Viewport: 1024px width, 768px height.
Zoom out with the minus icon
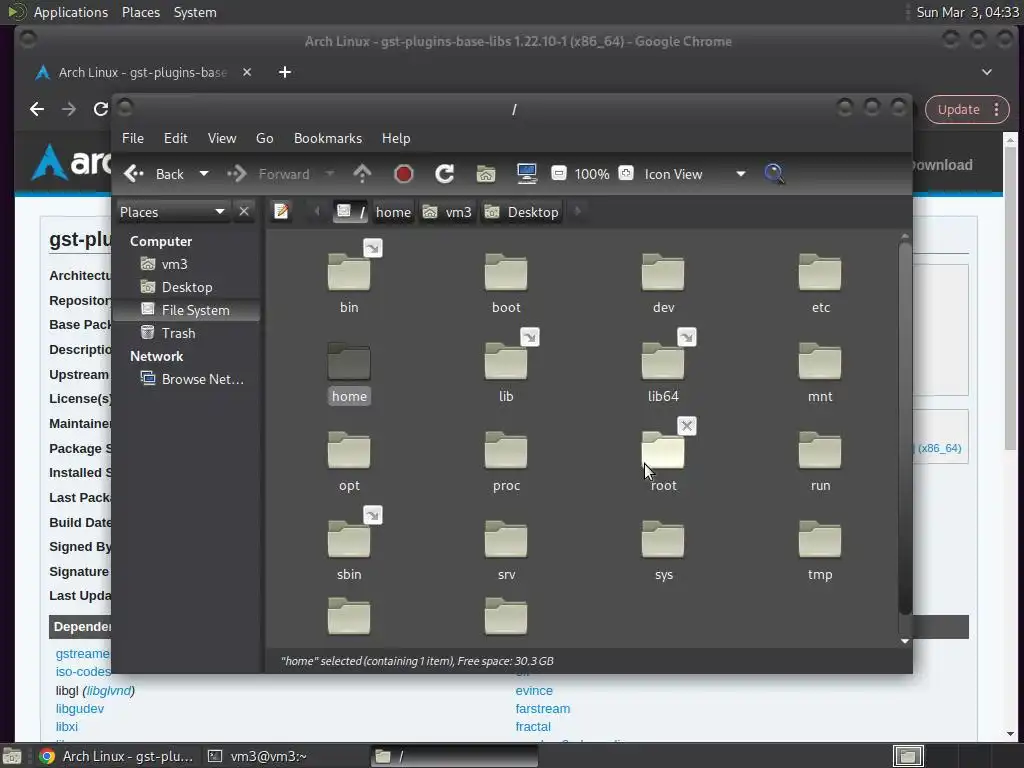pos(558,174)
